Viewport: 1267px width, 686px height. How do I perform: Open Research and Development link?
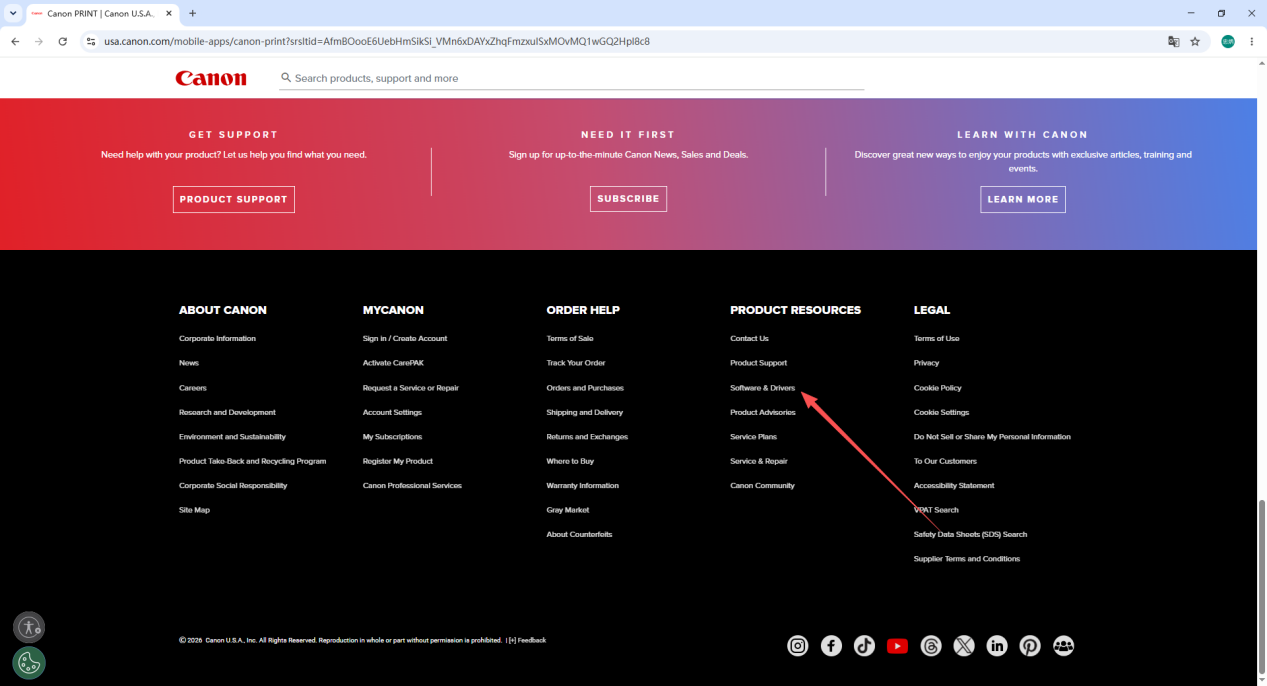[227, 412]
